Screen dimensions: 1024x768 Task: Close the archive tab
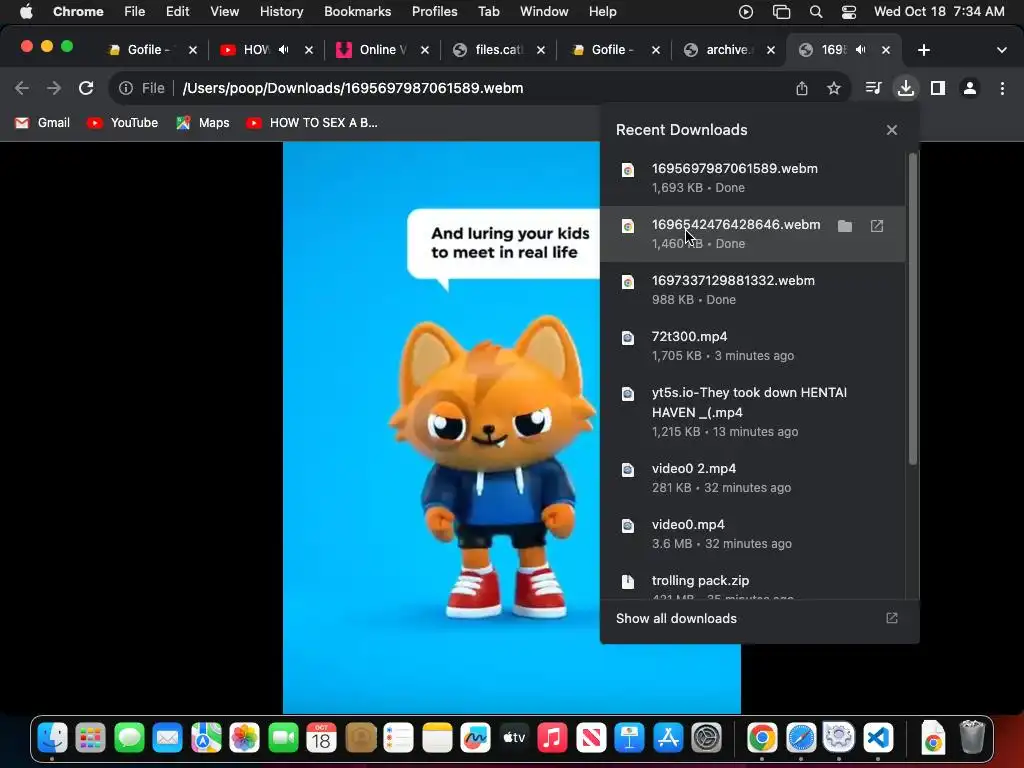[x=771, y=50]
